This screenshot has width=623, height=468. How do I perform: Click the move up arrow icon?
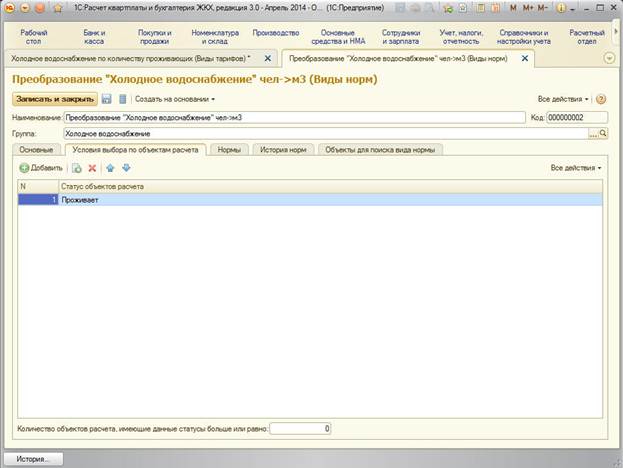(110, 168)
